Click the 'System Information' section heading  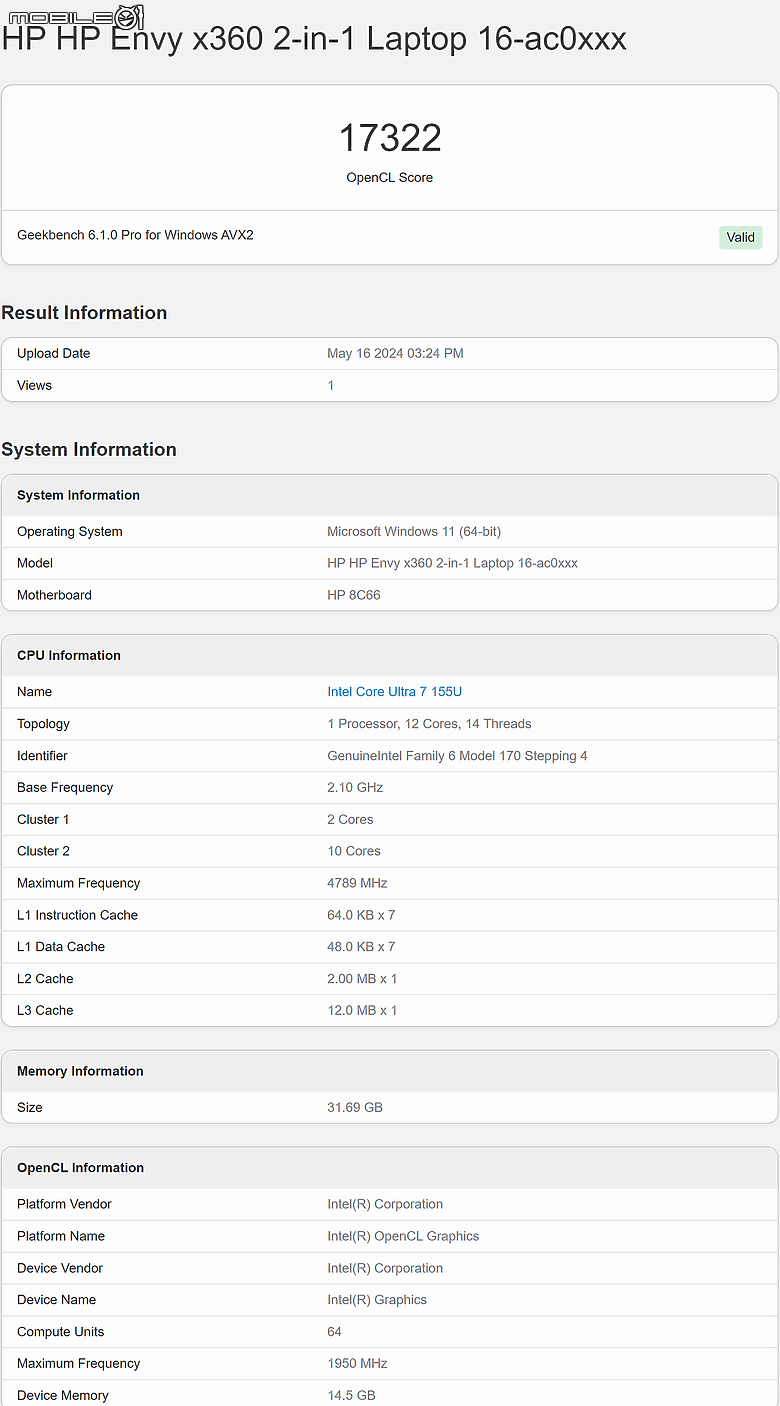click(89, 450)
